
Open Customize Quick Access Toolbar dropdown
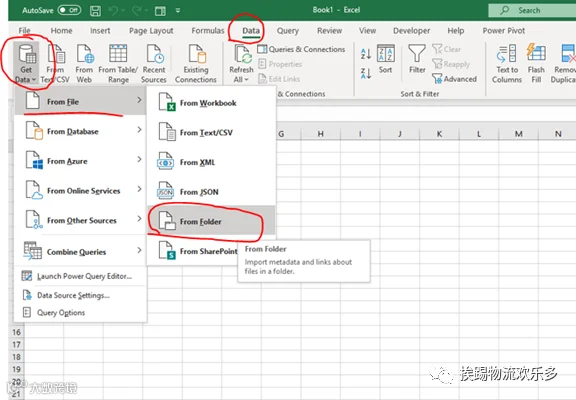click(178, 11)
